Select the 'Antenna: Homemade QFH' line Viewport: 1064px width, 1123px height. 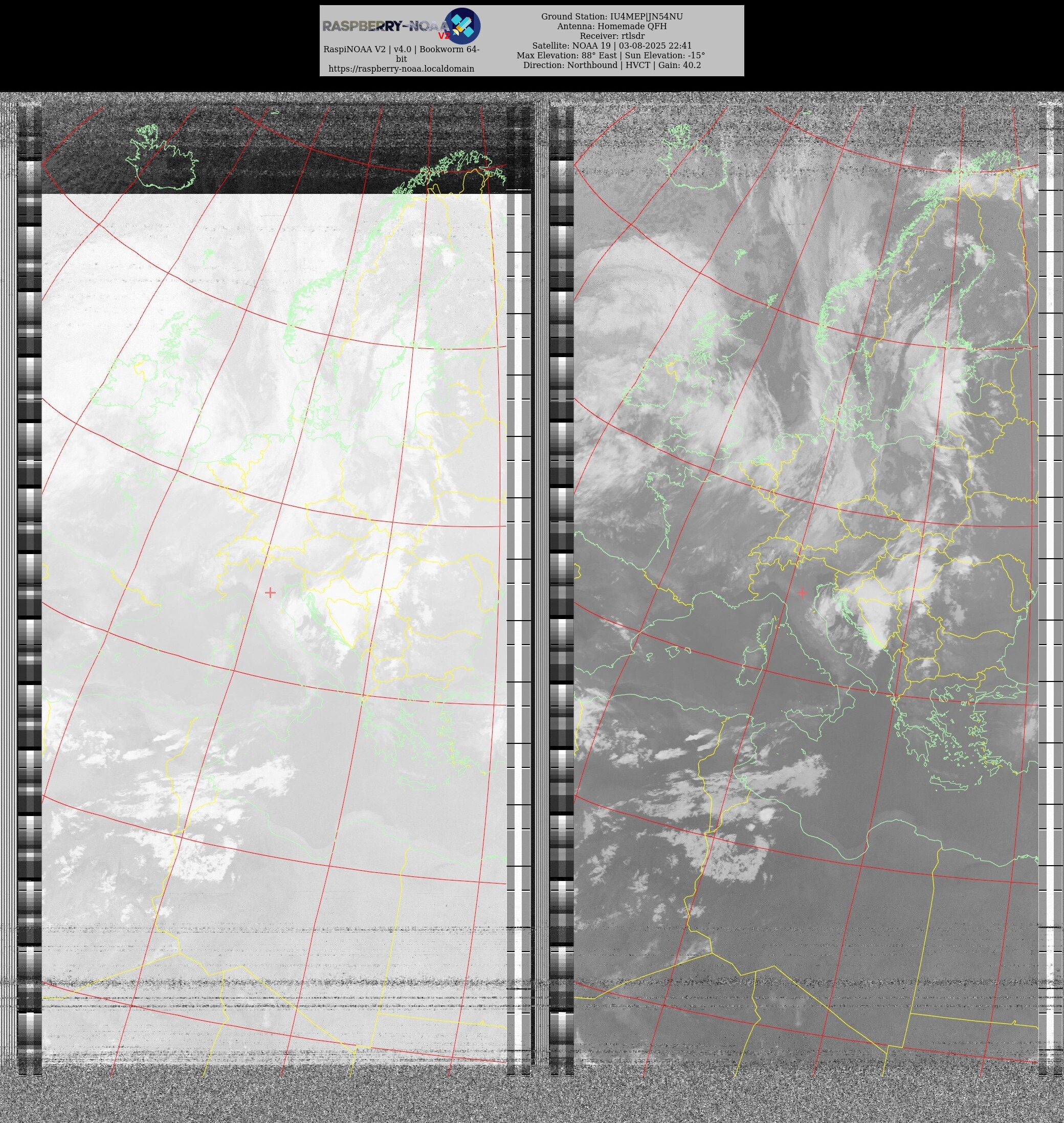[611, 26]
